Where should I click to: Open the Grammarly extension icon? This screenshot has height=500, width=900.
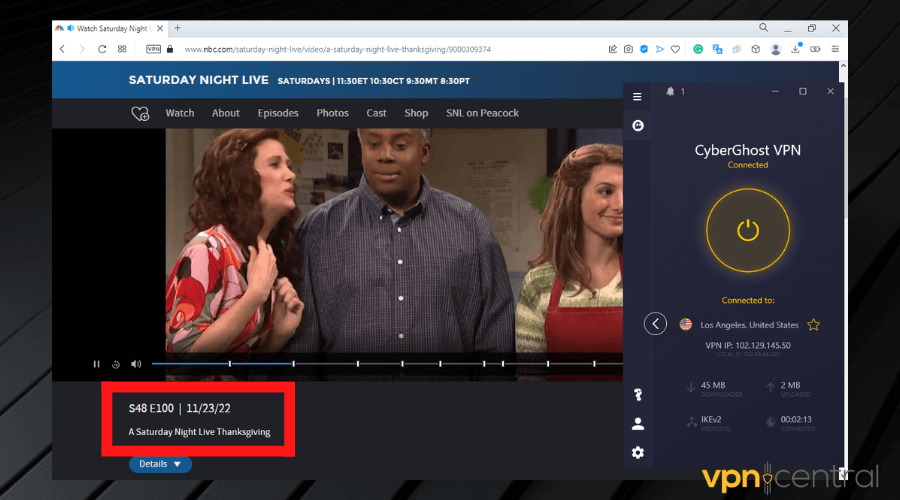(698, 49)
